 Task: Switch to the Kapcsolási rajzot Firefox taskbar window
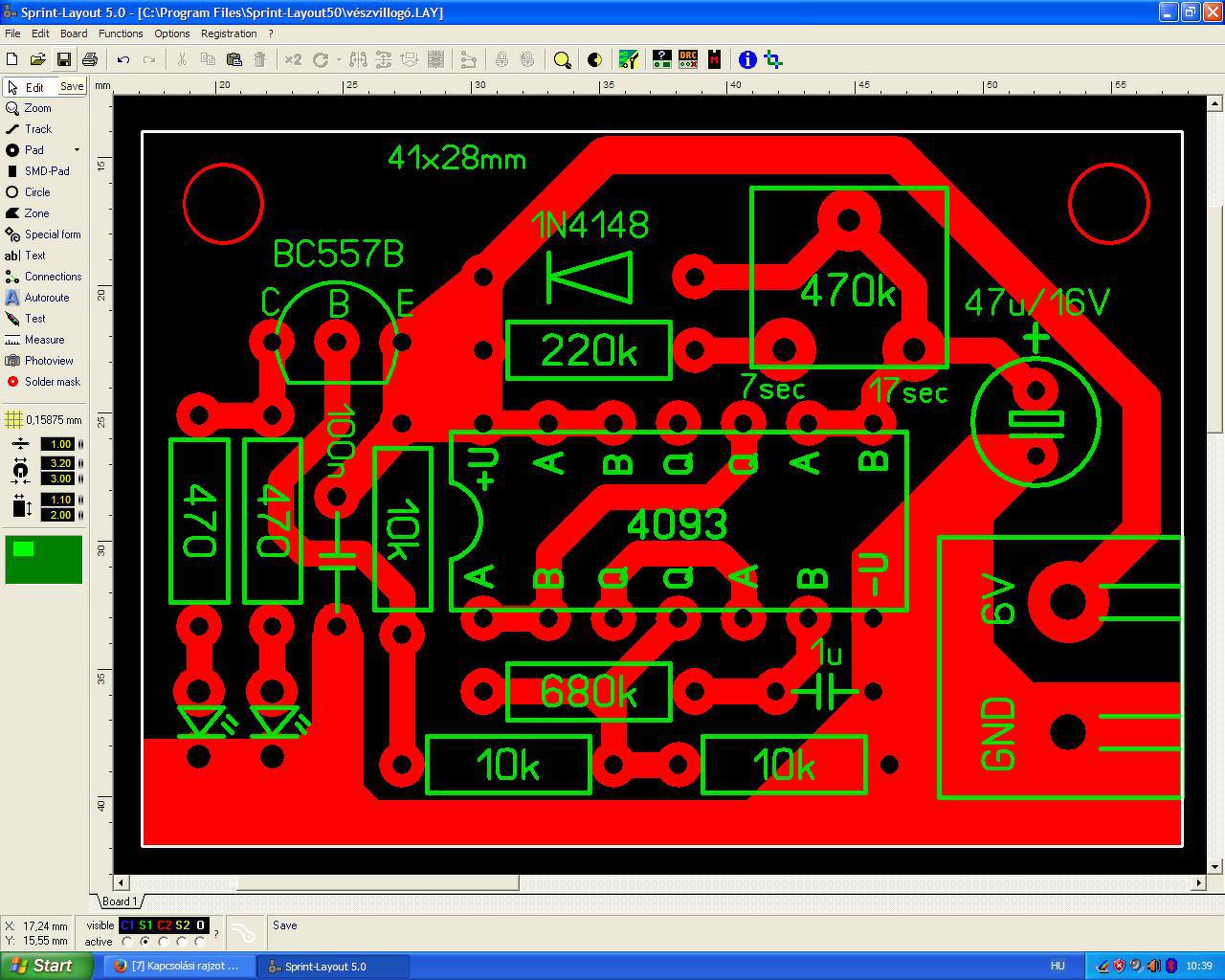178,966
